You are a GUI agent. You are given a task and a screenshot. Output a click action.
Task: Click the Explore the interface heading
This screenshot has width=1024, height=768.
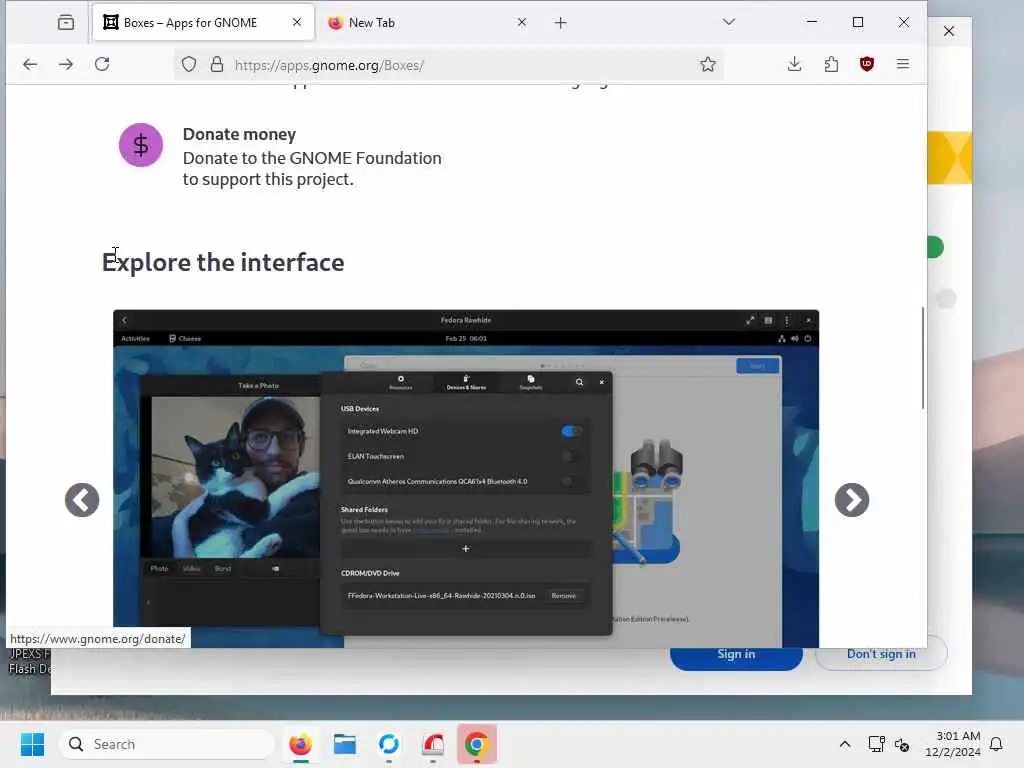223,262
